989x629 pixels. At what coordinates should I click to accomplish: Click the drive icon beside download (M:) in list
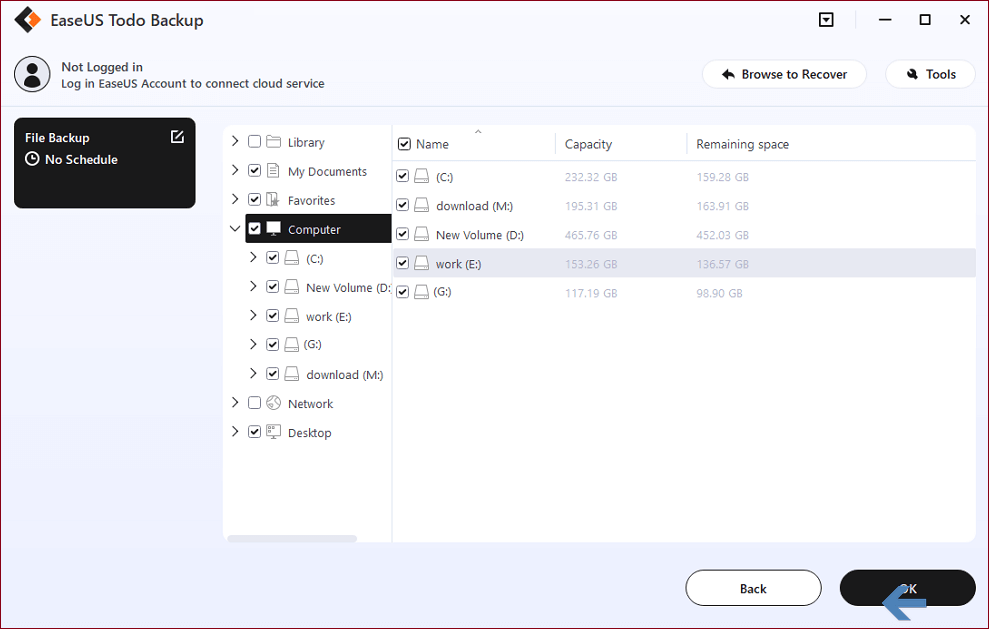pyautogui.click(x=421, y=206)
